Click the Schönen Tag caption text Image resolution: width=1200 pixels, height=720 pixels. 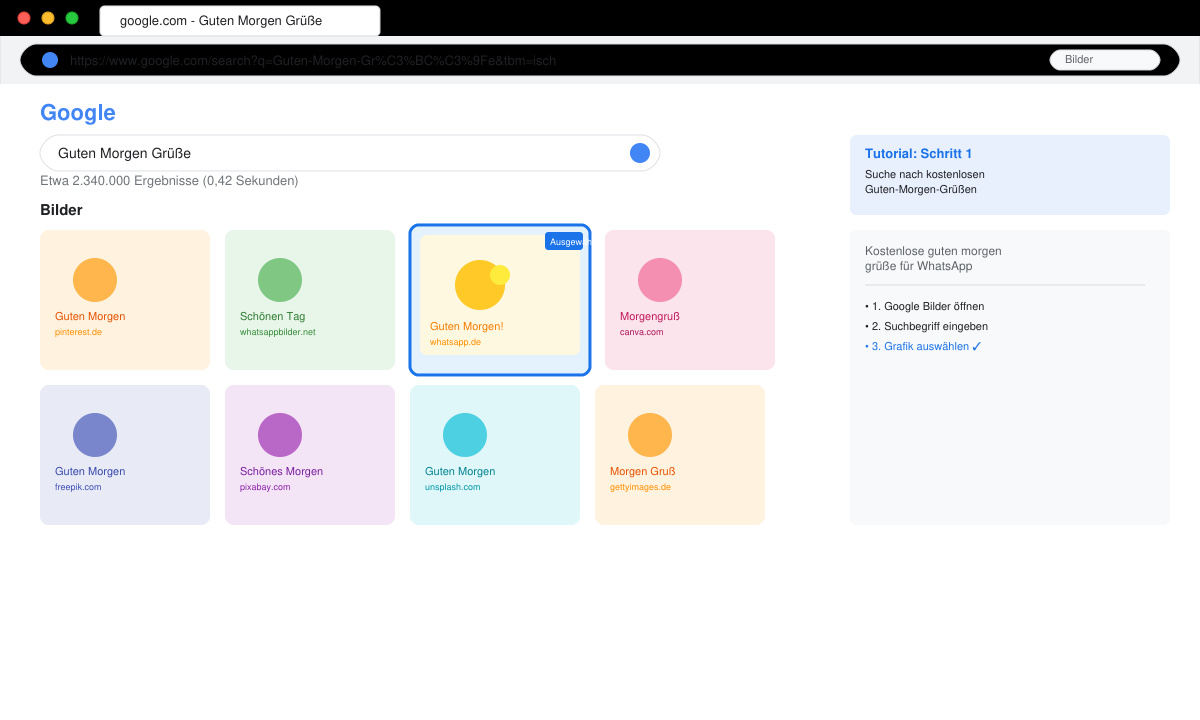pos(273,316)
